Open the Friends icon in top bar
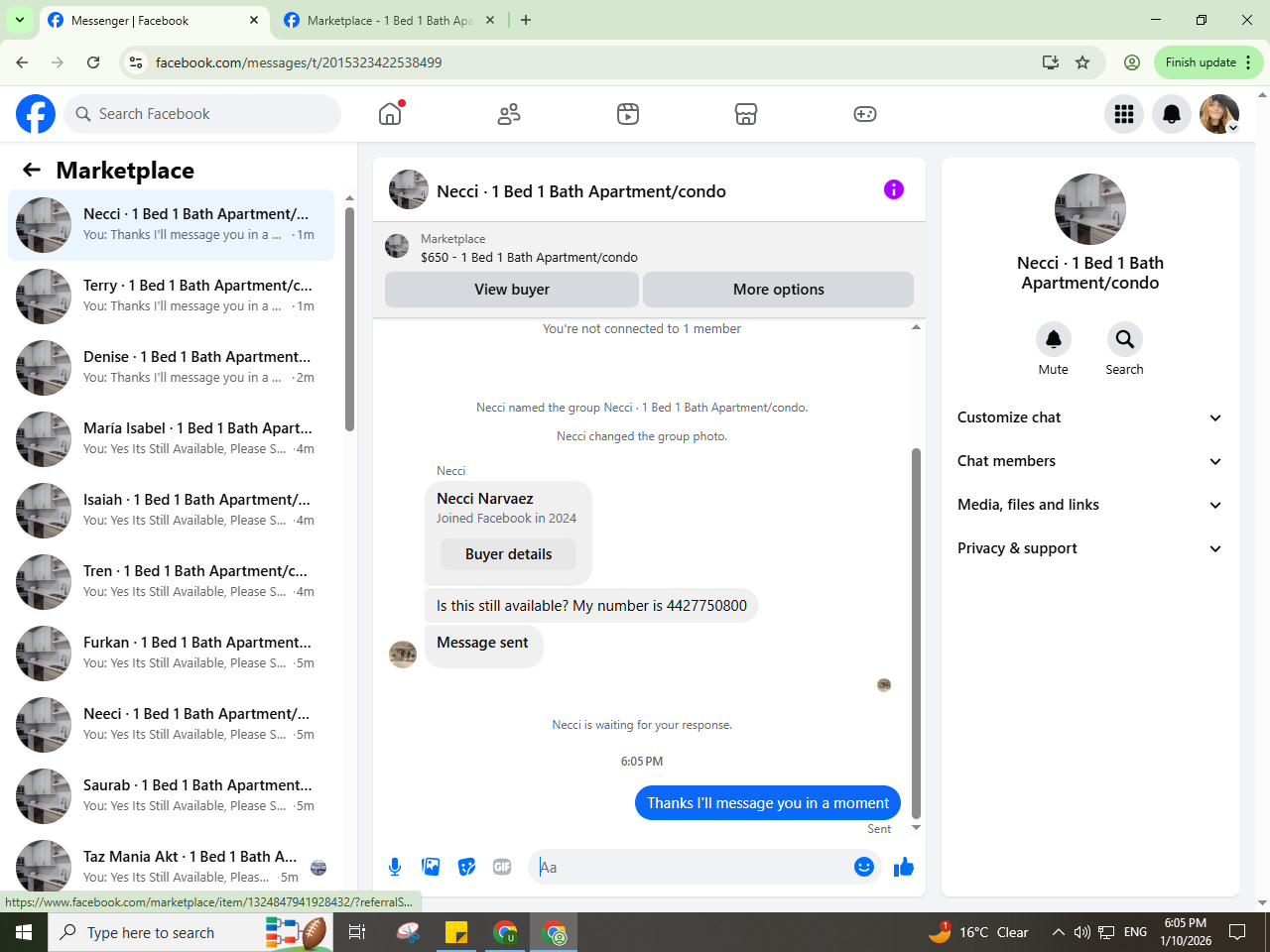 509,114
